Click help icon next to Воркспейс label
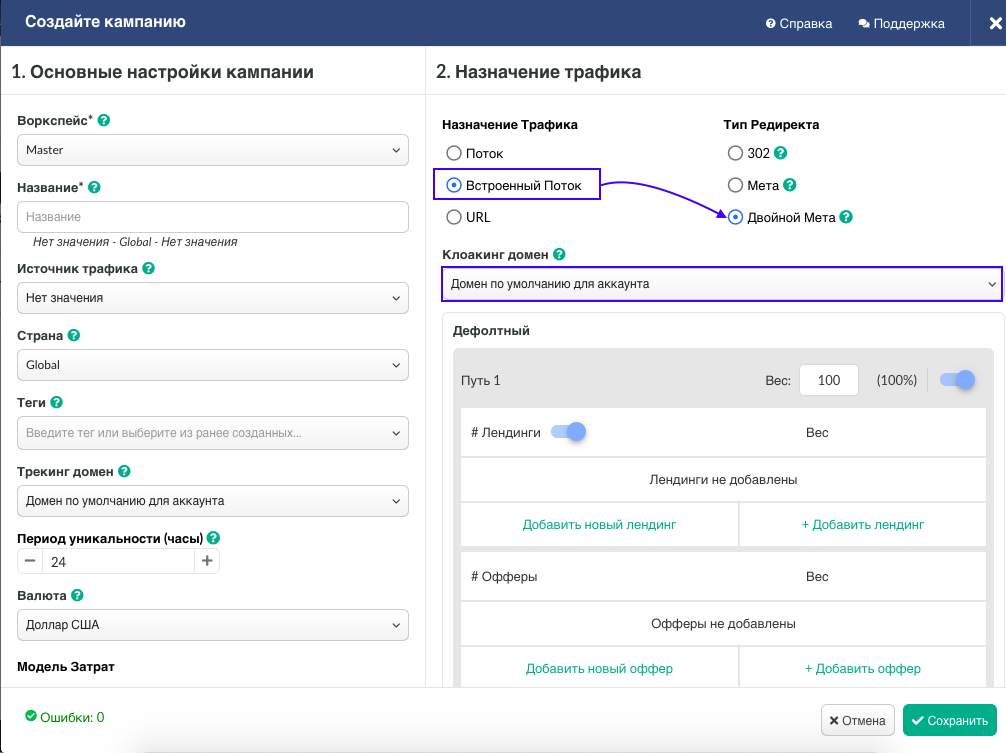The height and width of the screenshot is (753, 1006). (x=104, y=120)
